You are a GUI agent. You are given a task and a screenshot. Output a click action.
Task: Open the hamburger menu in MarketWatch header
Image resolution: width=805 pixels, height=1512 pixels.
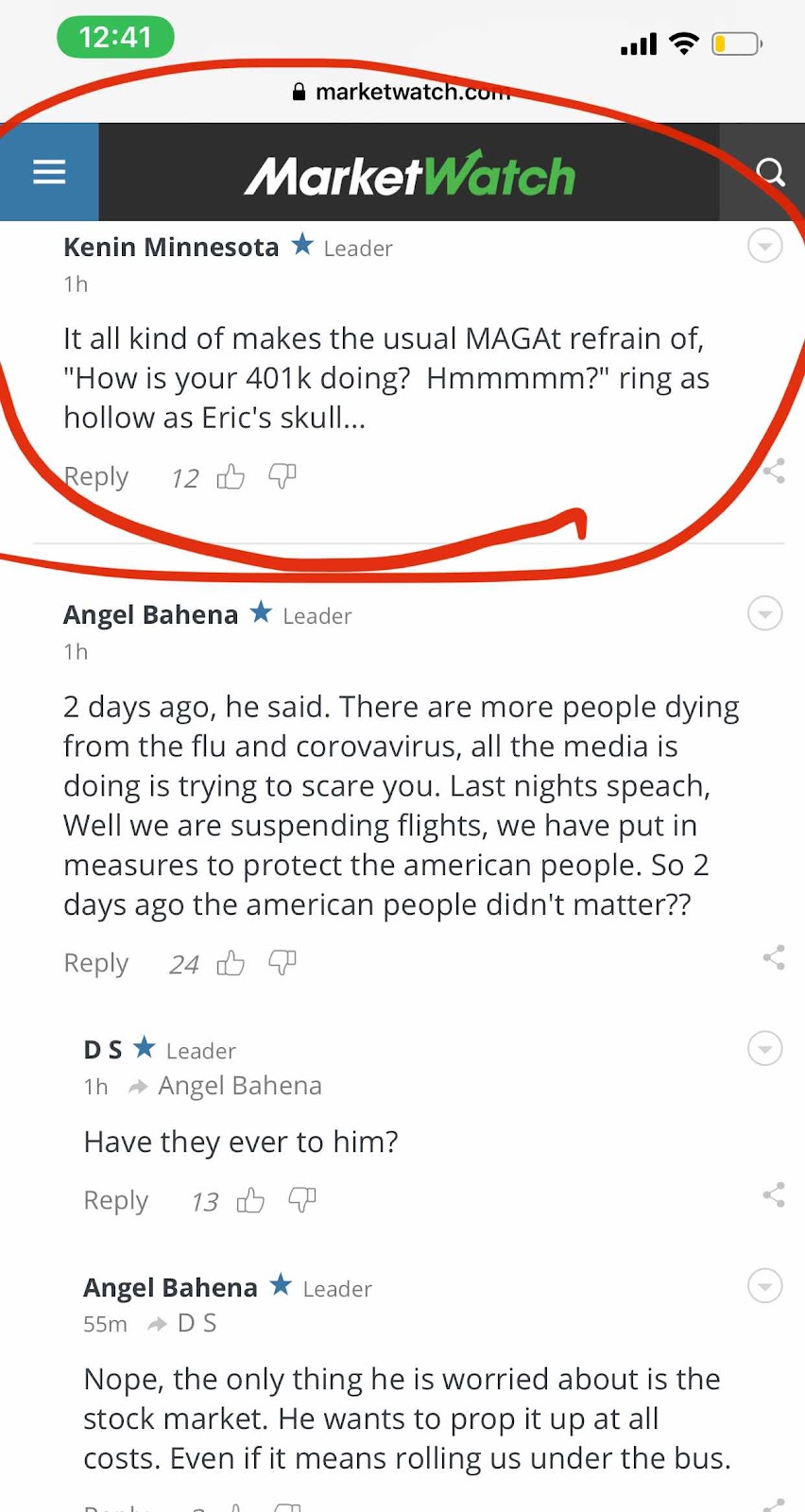(x=49, y=172)
